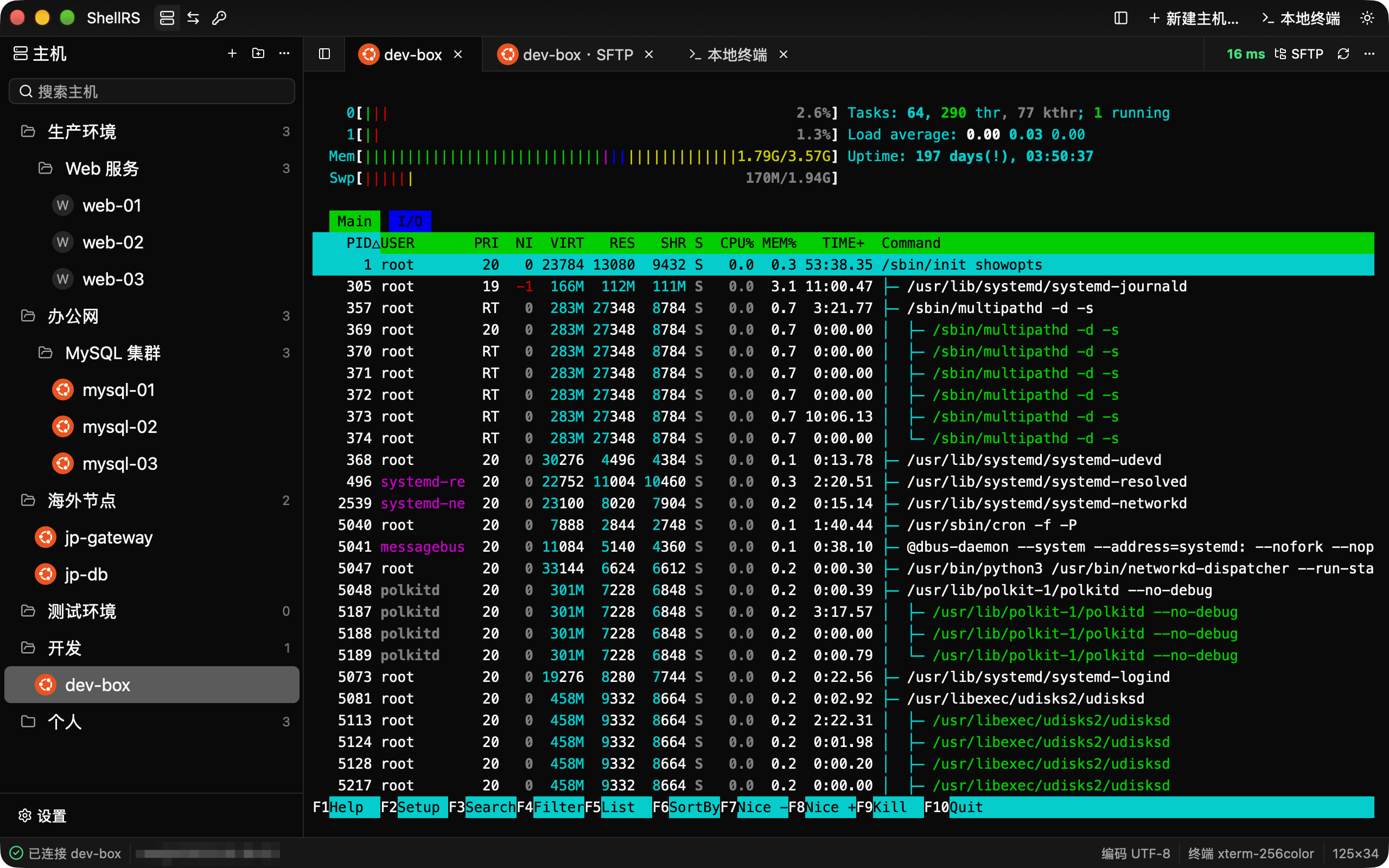Add a new host with plus icon
This screenshot has height=868, width=1389.
tap(232, 53)
